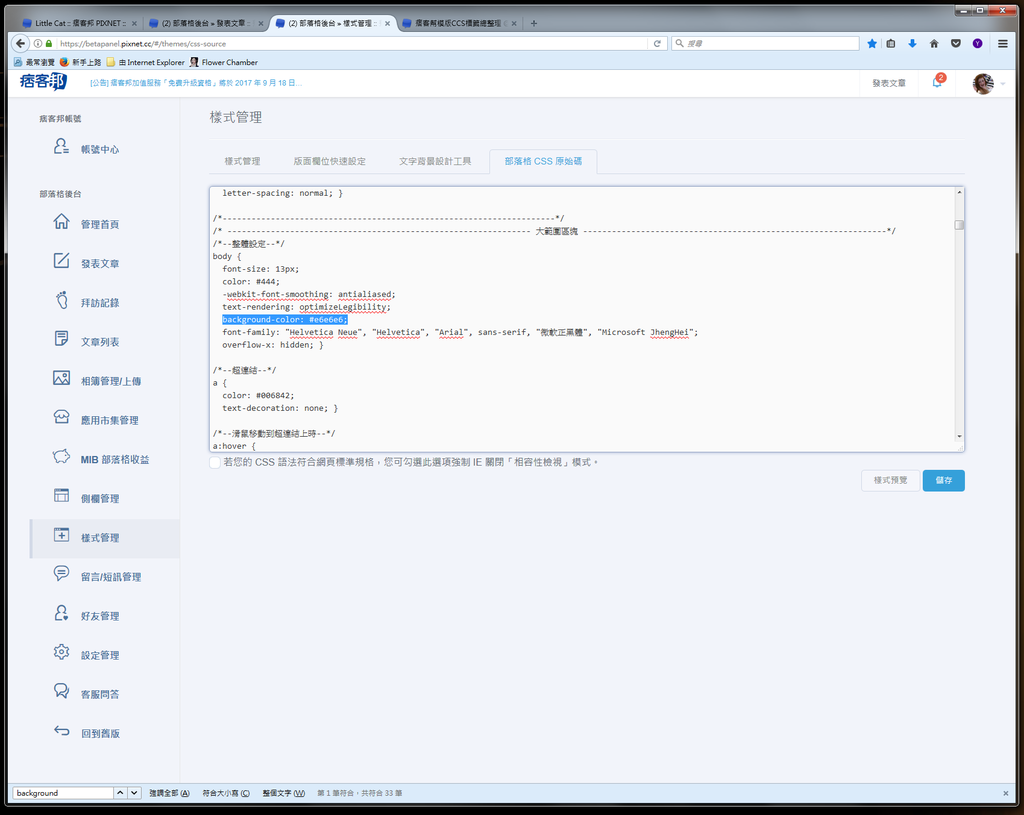
Task: Click the site identity lock icon
Action: click(x=48, y=44)
